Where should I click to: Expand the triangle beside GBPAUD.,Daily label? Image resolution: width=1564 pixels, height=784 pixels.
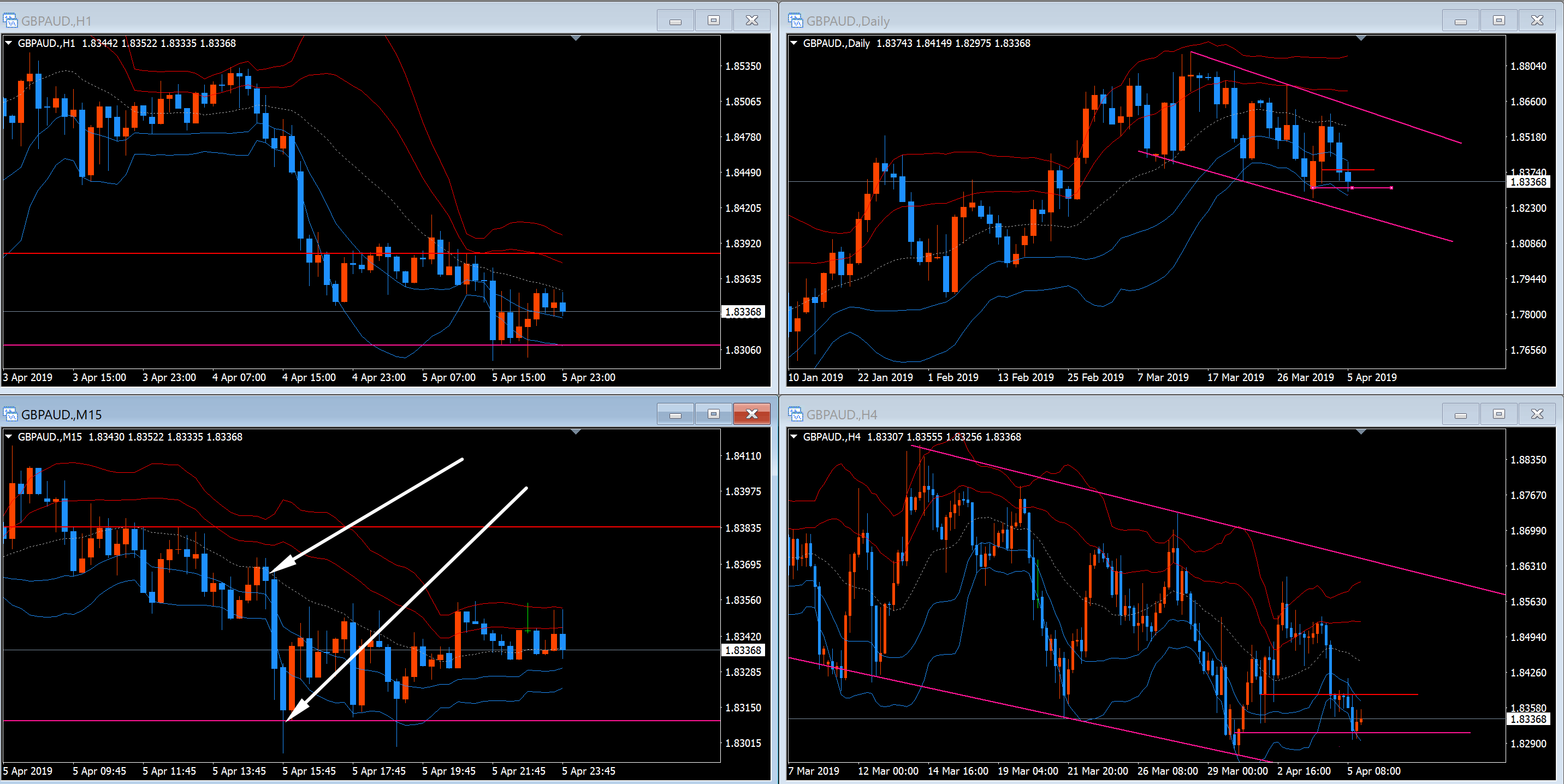[x=793, y=43]
